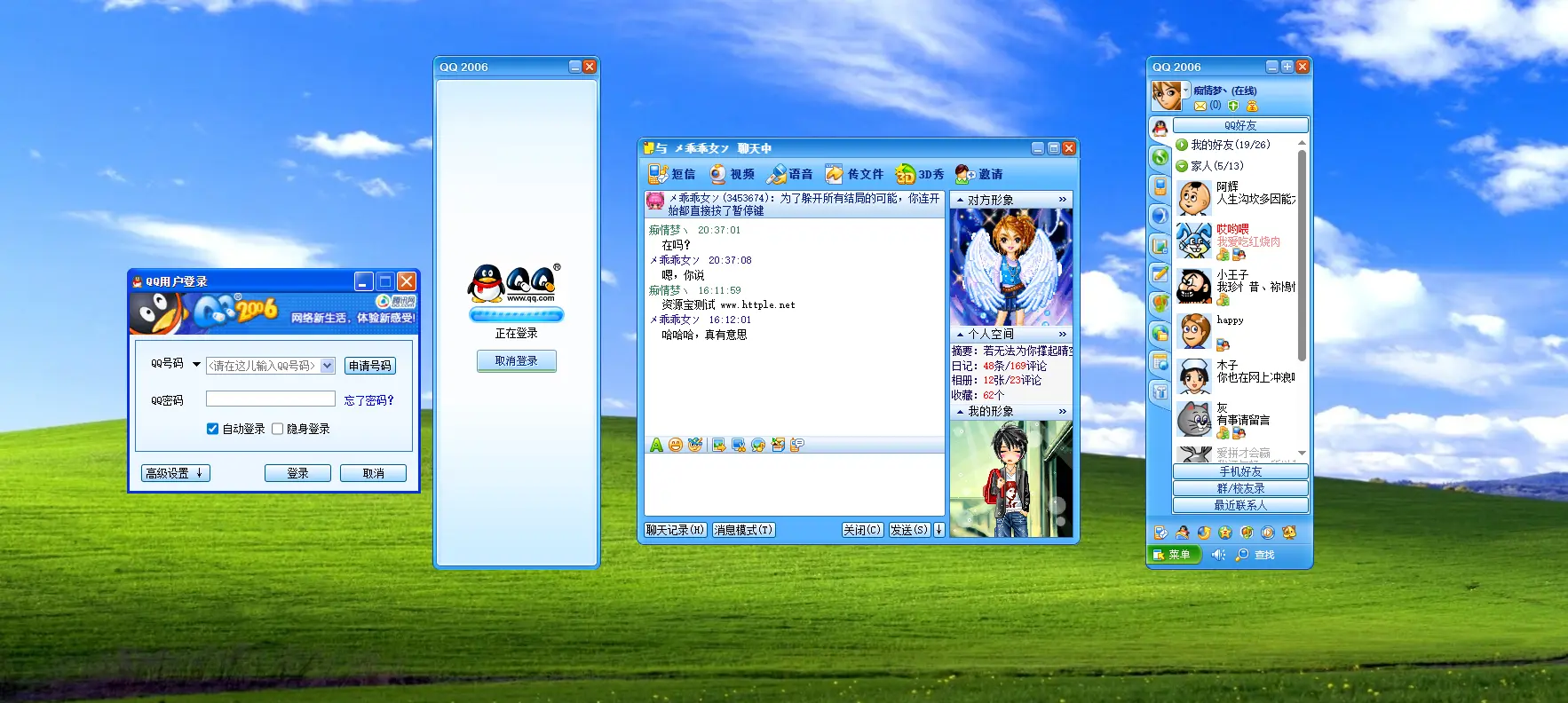Click 取消登录 to cancel logging in
The height and width of the screenshot is (703, 1568).
(516, 361)
